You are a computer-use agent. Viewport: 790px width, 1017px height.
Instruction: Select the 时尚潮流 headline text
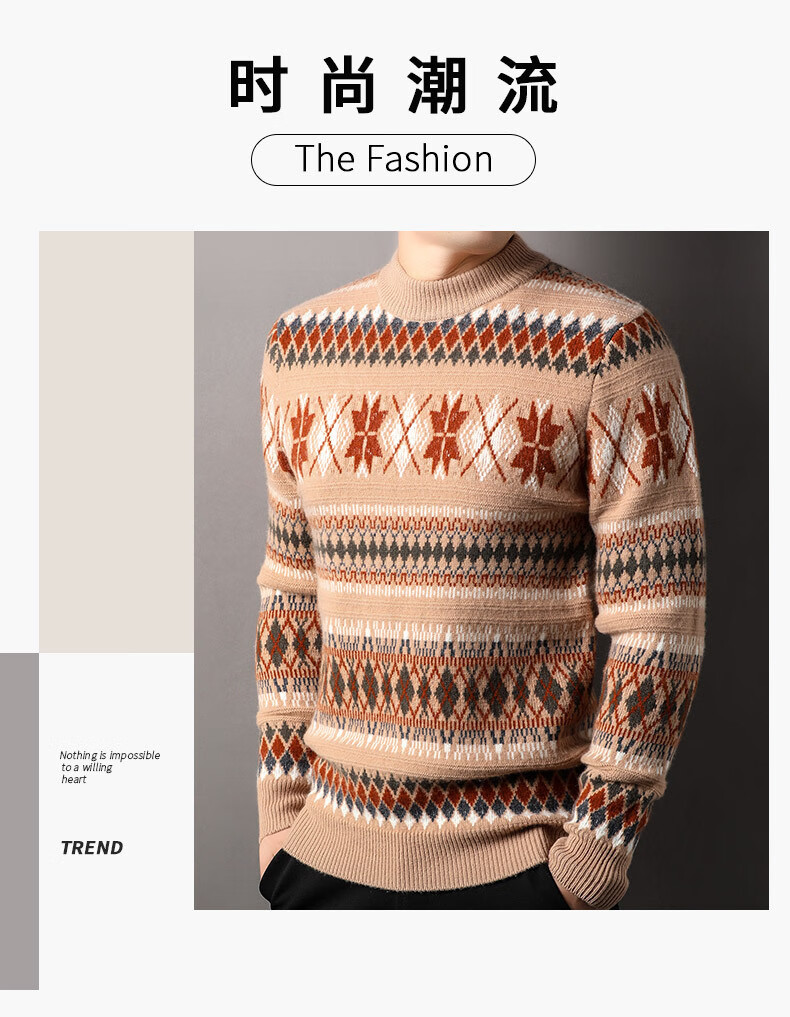pos(393,85)
